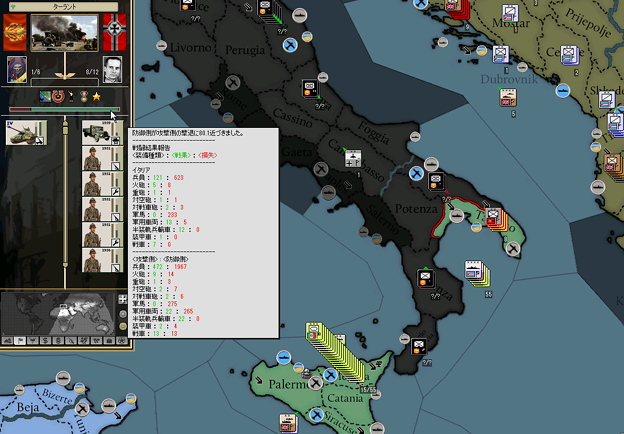
Task: Select the blue airbase icon north of Perugia
Action: 291,45
